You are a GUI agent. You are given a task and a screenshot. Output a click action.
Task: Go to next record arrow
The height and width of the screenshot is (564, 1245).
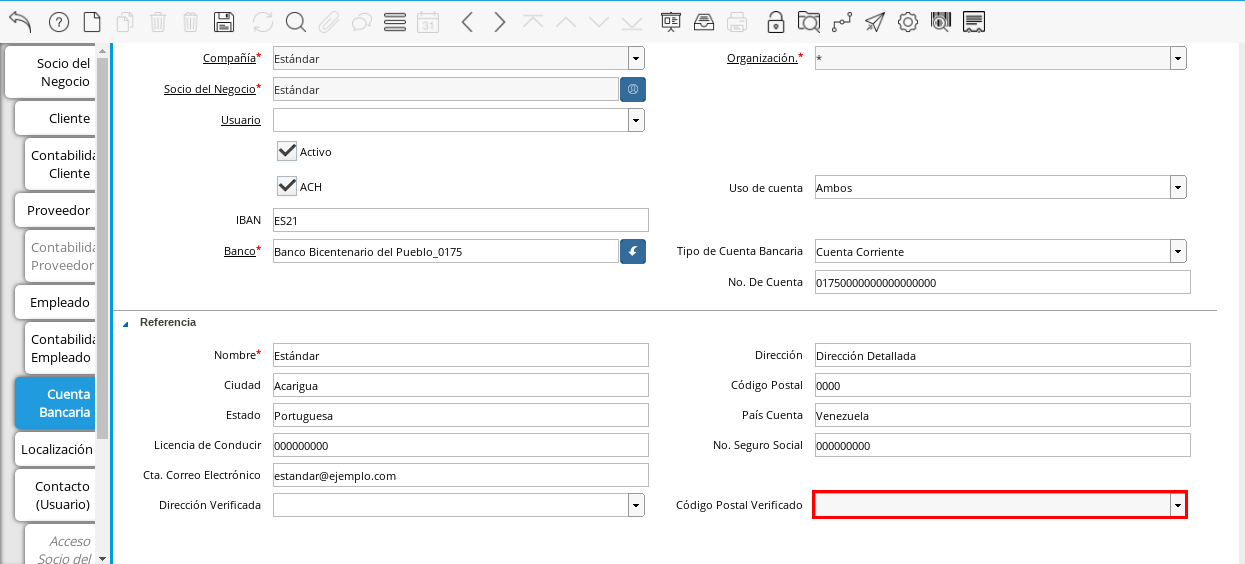click(x=500, y=22)
